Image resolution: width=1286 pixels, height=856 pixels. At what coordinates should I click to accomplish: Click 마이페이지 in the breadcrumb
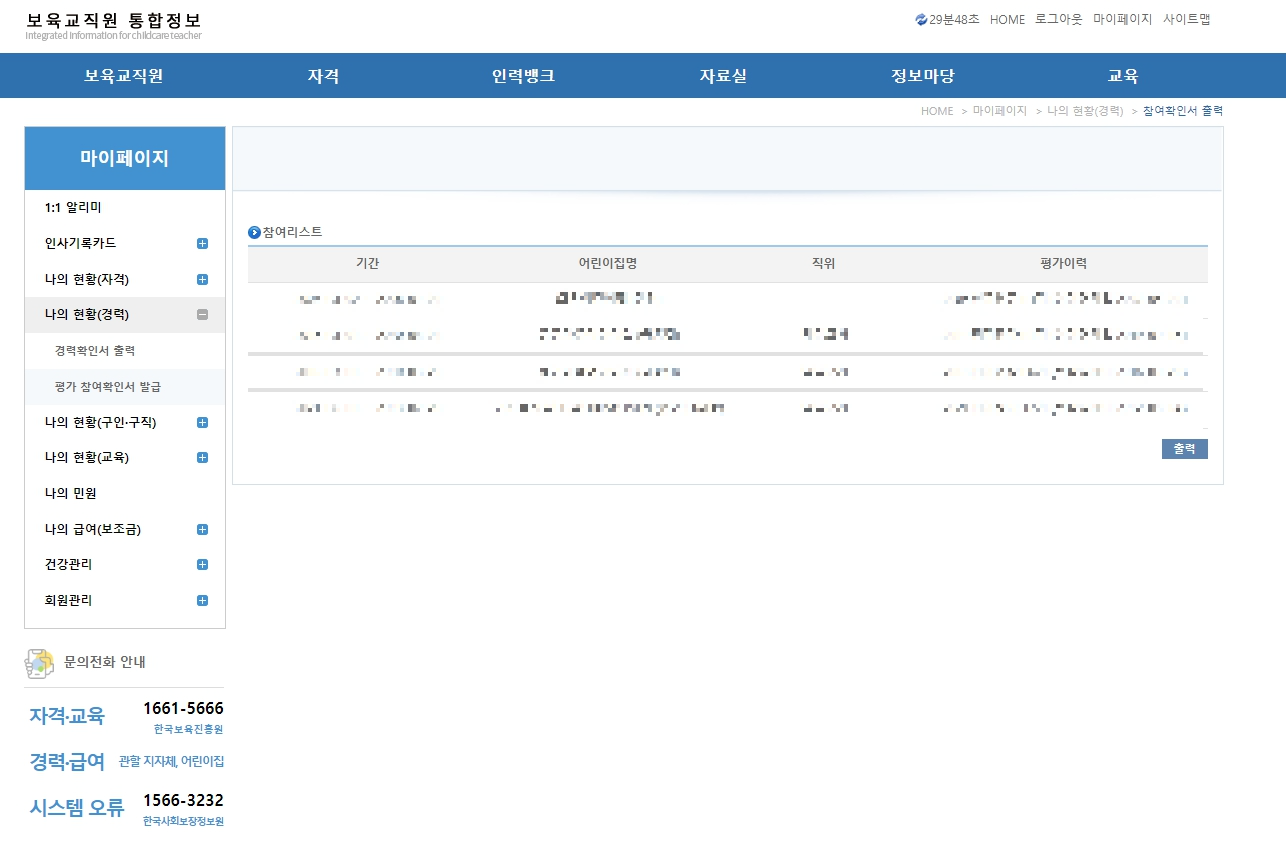coord(1000,111)
